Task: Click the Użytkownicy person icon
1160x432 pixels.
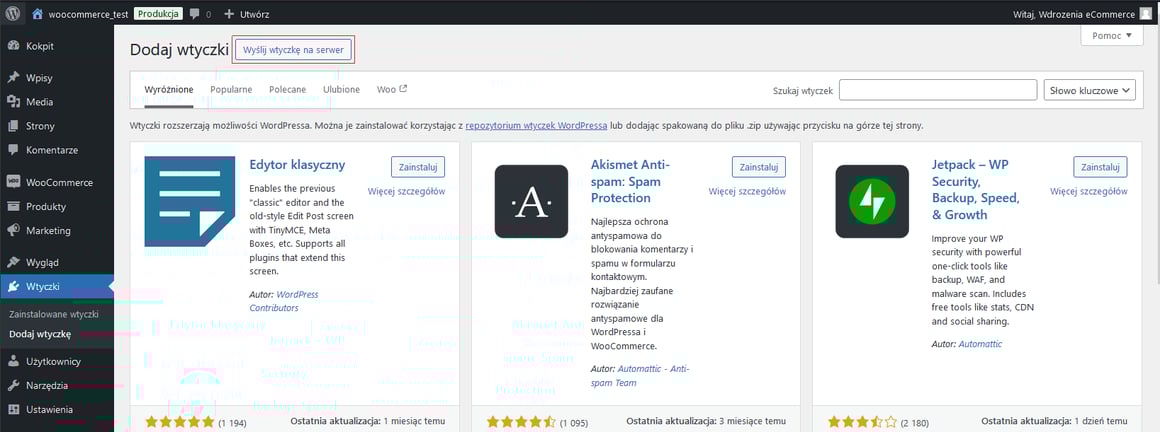Action: 13,362
